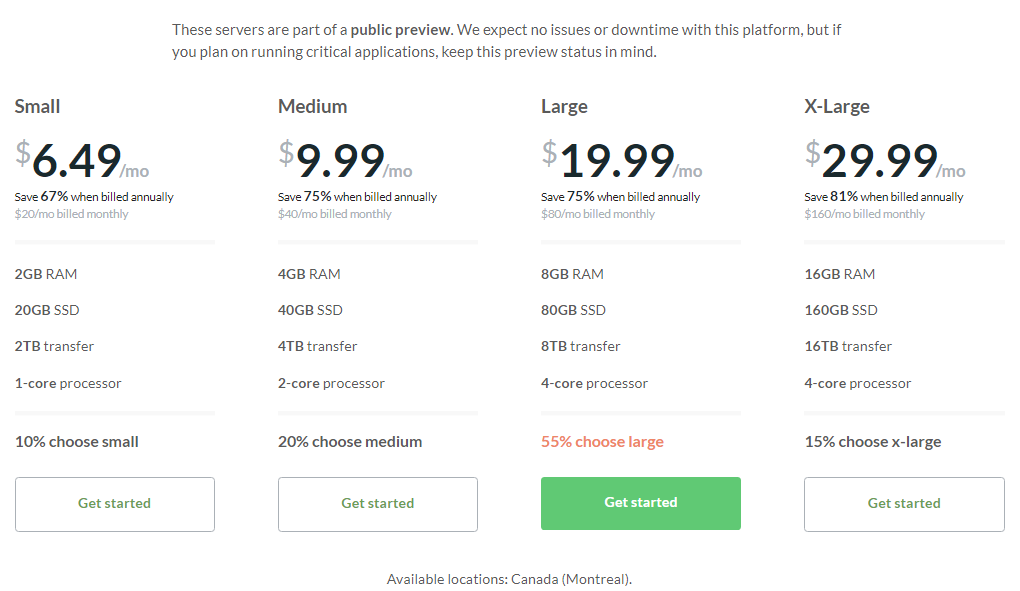The width and height of the screenshot is (1020, 591).
Task: Click the $19.99/mo price
Action: point(622,160)
